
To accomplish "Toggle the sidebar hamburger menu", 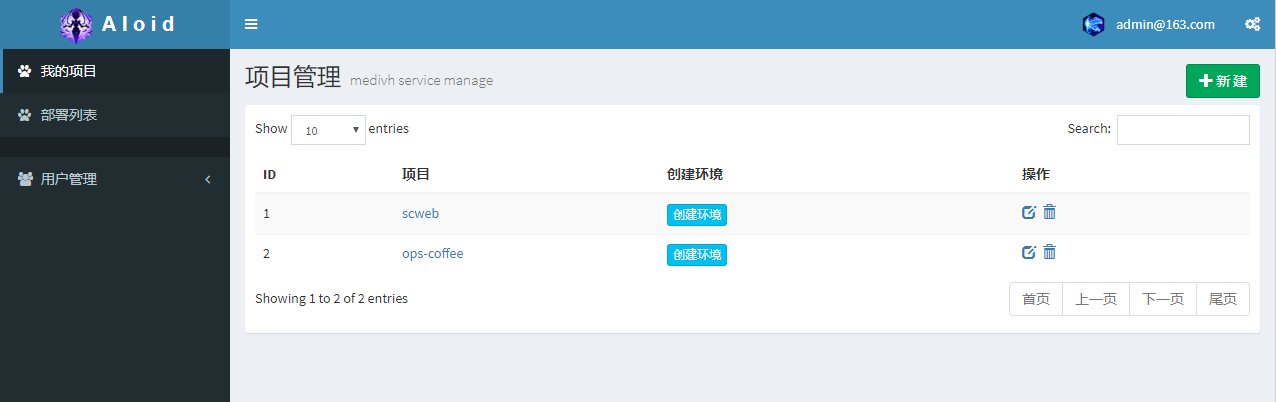I will (x=251, y=25).
